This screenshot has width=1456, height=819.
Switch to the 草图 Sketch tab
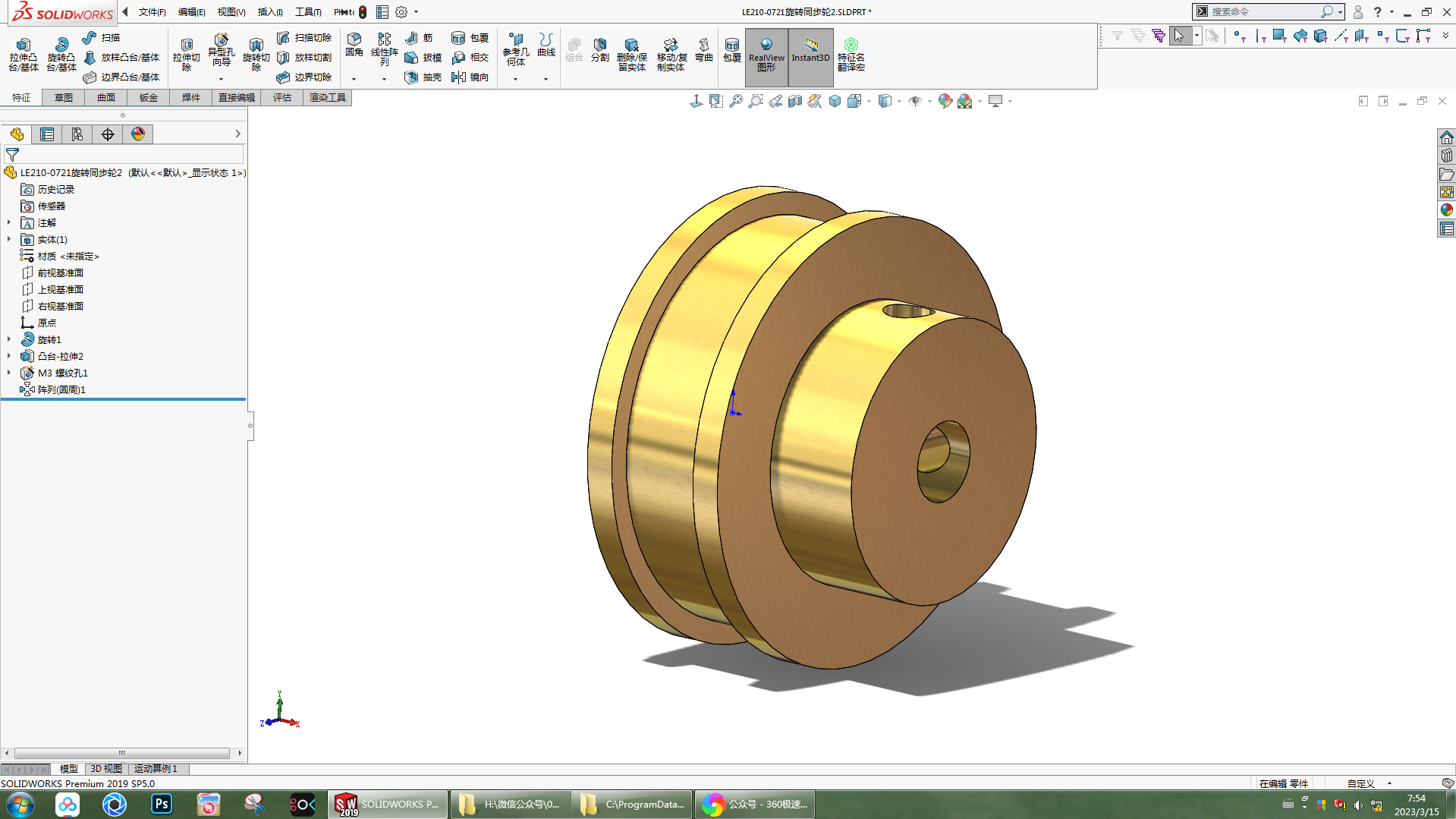(64, 97)
